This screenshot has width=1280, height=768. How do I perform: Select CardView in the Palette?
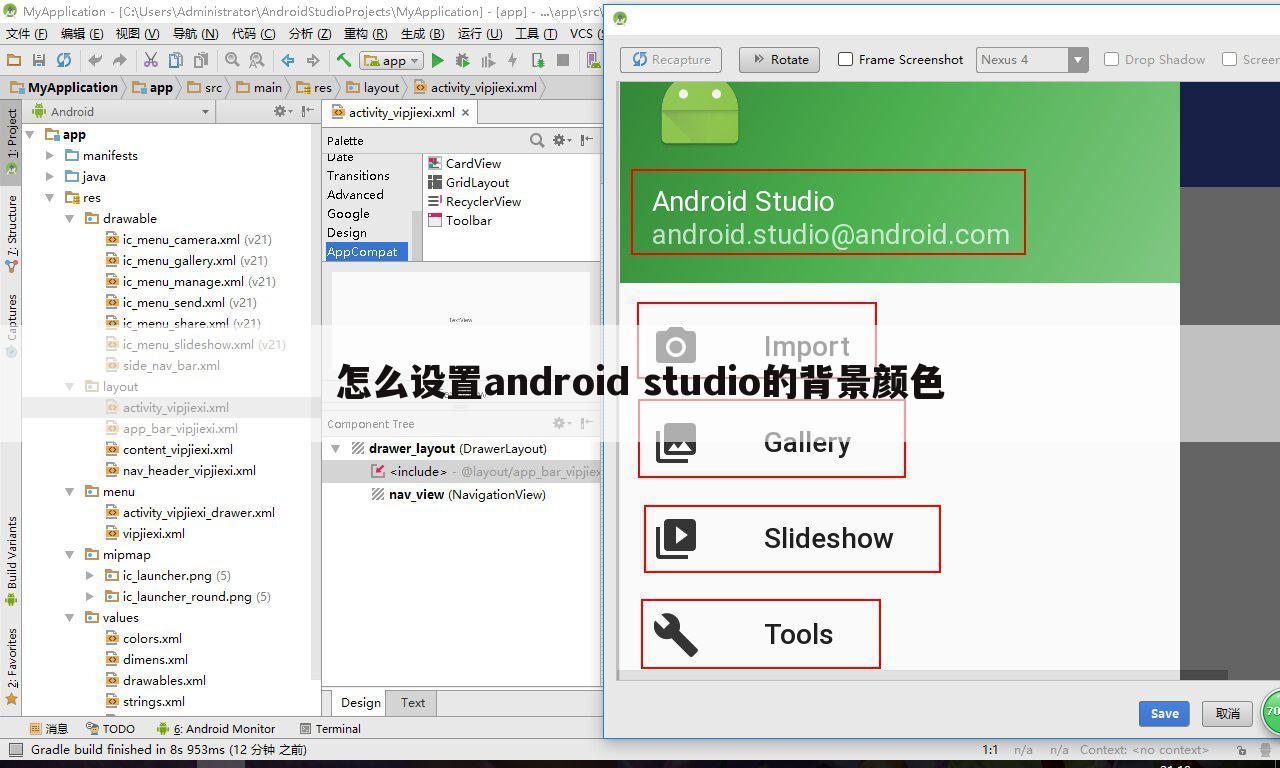pyautogui.click(x=465, y=163)
